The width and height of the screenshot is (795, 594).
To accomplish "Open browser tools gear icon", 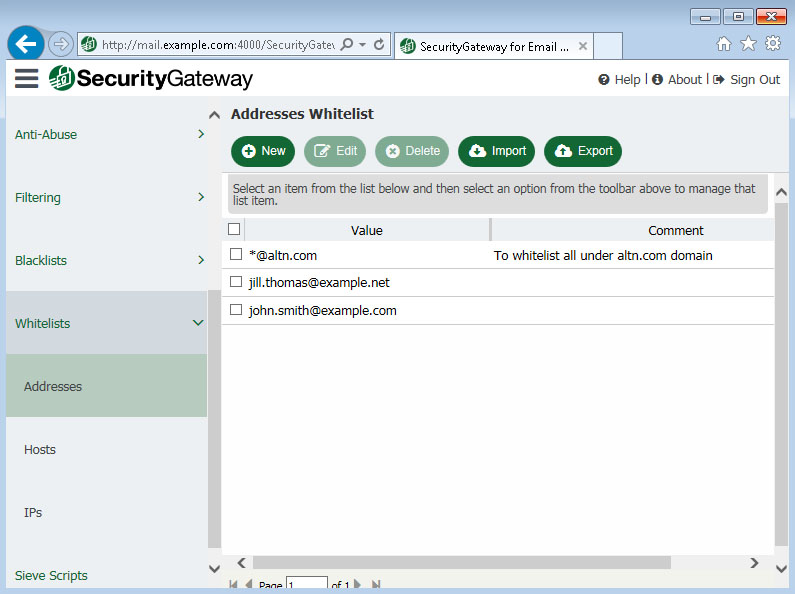I will (773, 44).
